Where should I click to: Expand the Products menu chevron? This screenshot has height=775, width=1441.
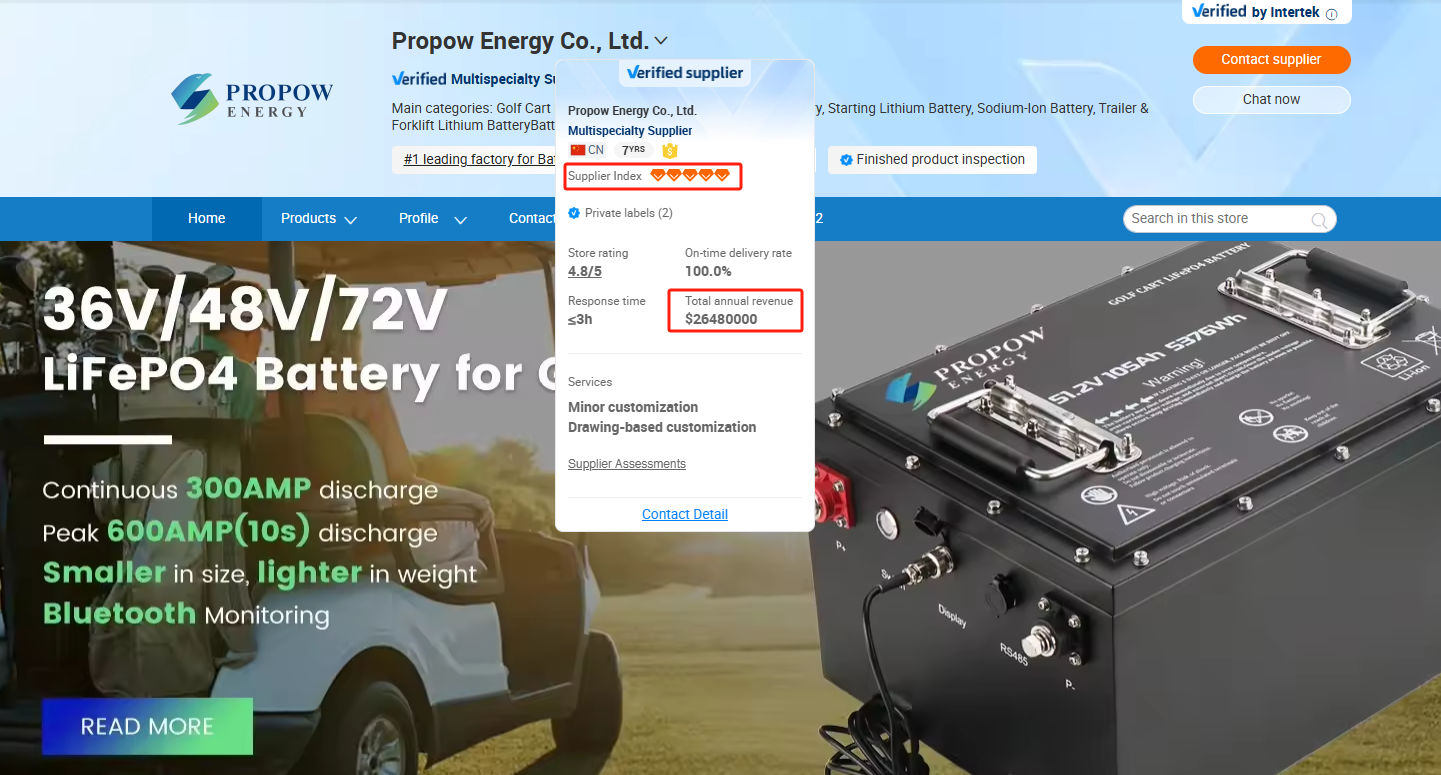point(350,220)
